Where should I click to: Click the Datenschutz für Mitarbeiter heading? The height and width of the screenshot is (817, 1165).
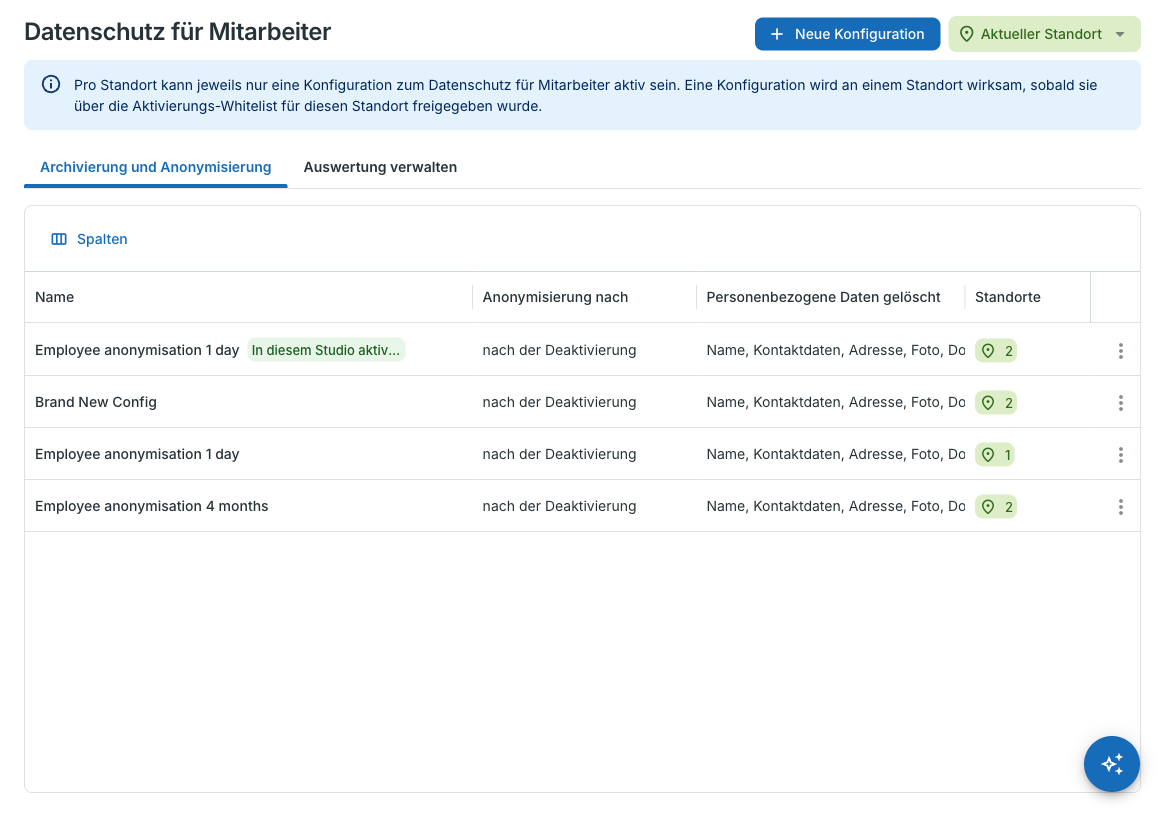point(178,32)
